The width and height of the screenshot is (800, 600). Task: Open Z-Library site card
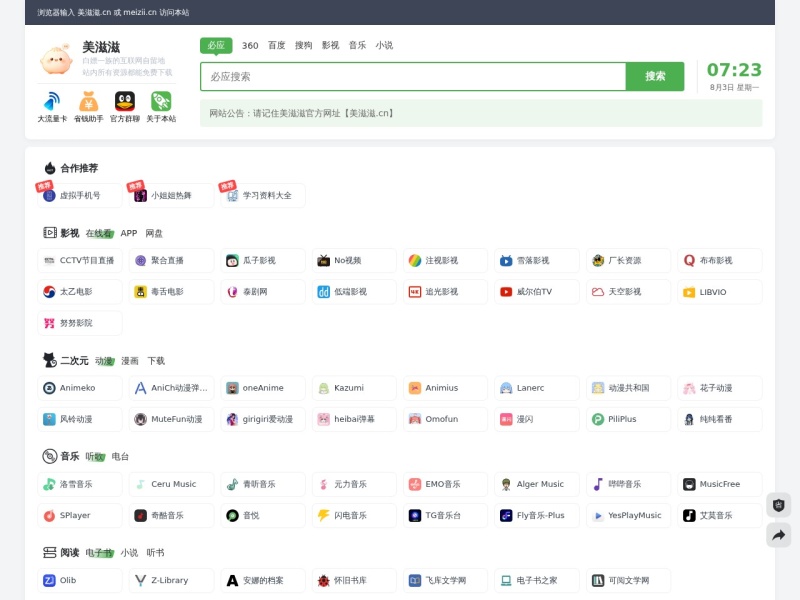171,581
